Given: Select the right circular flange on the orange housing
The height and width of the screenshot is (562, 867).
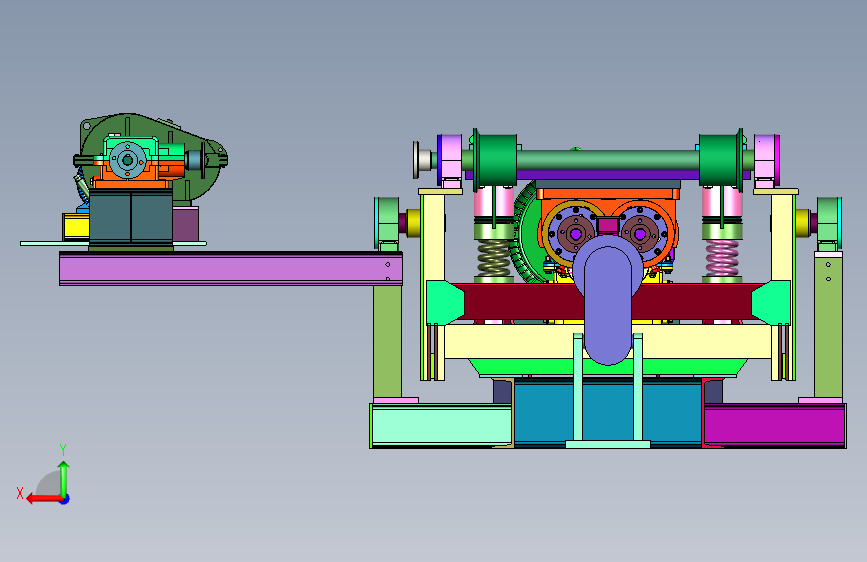Looking at the screenshot, I should (x=640, y=234).
